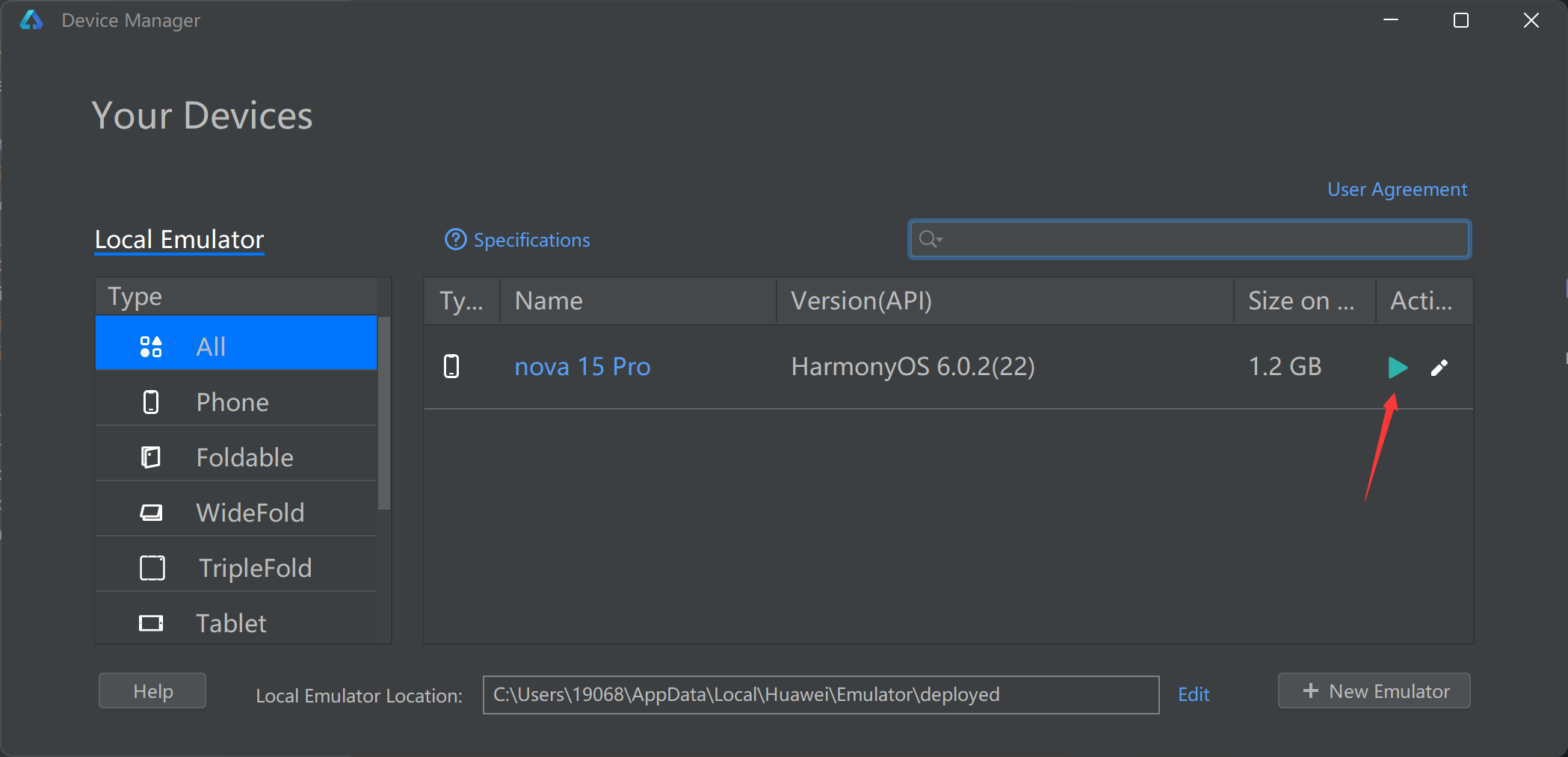The width and height of the screenshot is (1568, 757).
Task: Click the search magnifier dropdown icon
Action: [930, 239]
